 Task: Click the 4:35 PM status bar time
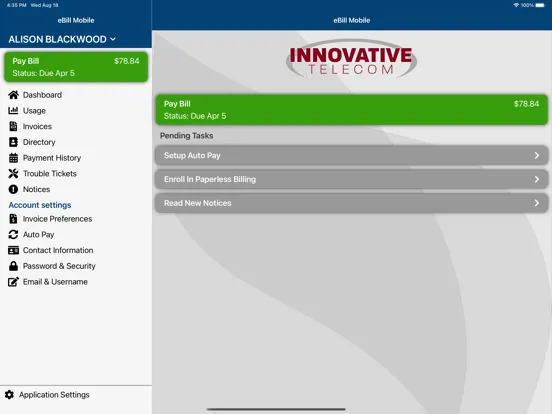17,5
